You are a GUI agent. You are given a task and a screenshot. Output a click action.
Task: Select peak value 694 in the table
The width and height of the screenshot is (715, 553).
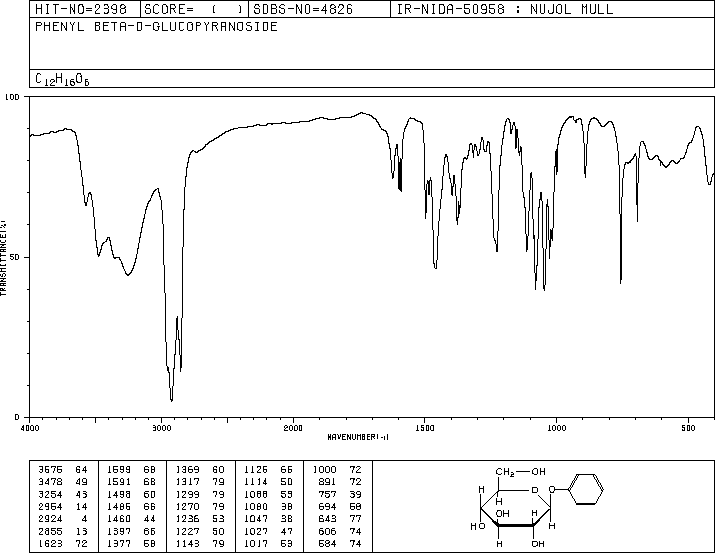327,506
